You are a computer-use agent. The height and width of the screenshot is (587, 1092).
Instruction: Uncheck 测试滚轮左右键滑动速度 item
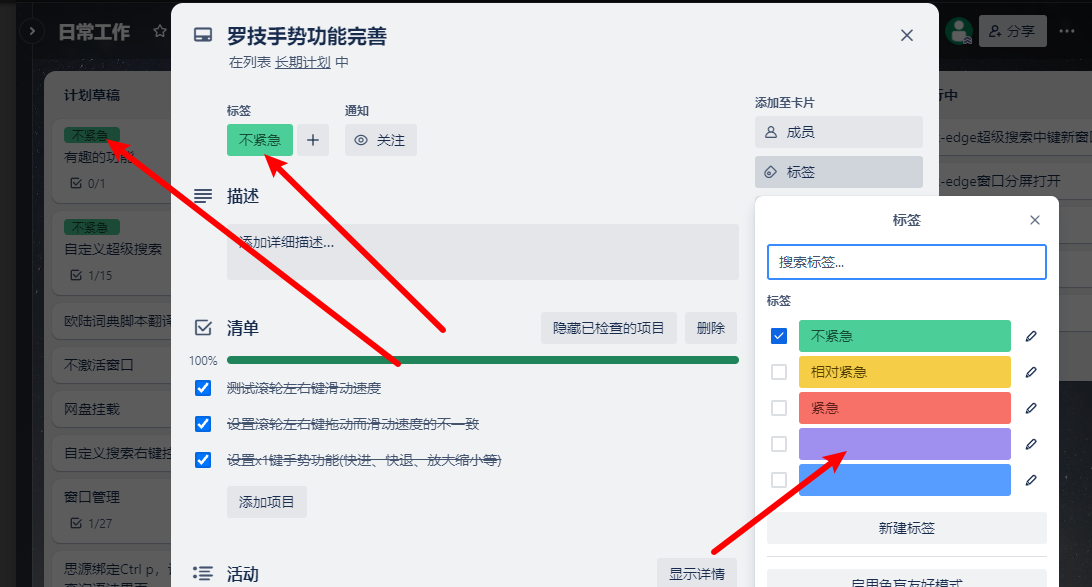click(x=203, y=388)
